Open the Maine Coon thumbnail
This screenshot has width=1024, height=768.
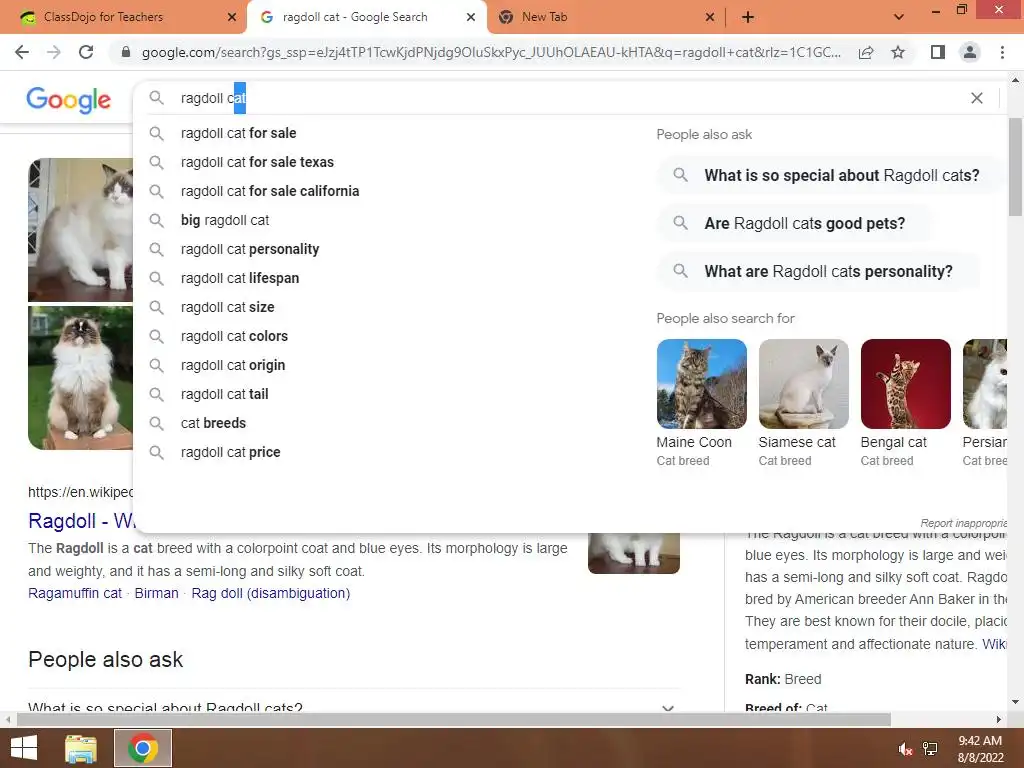(x=701, y=384)
